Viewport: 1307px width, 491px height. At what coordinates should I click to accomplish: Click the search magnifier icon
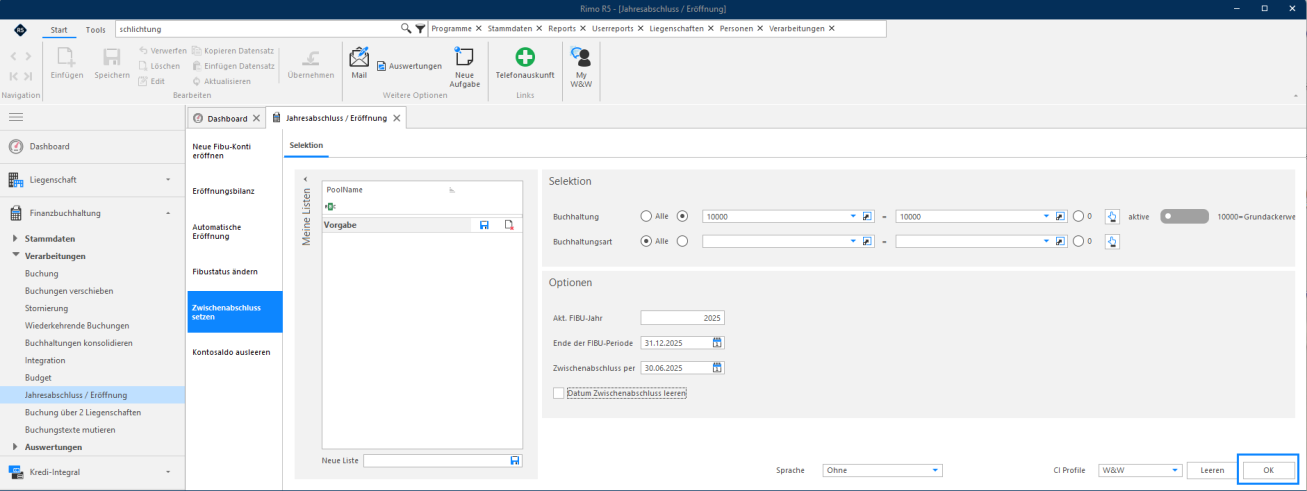coord(406,29)
